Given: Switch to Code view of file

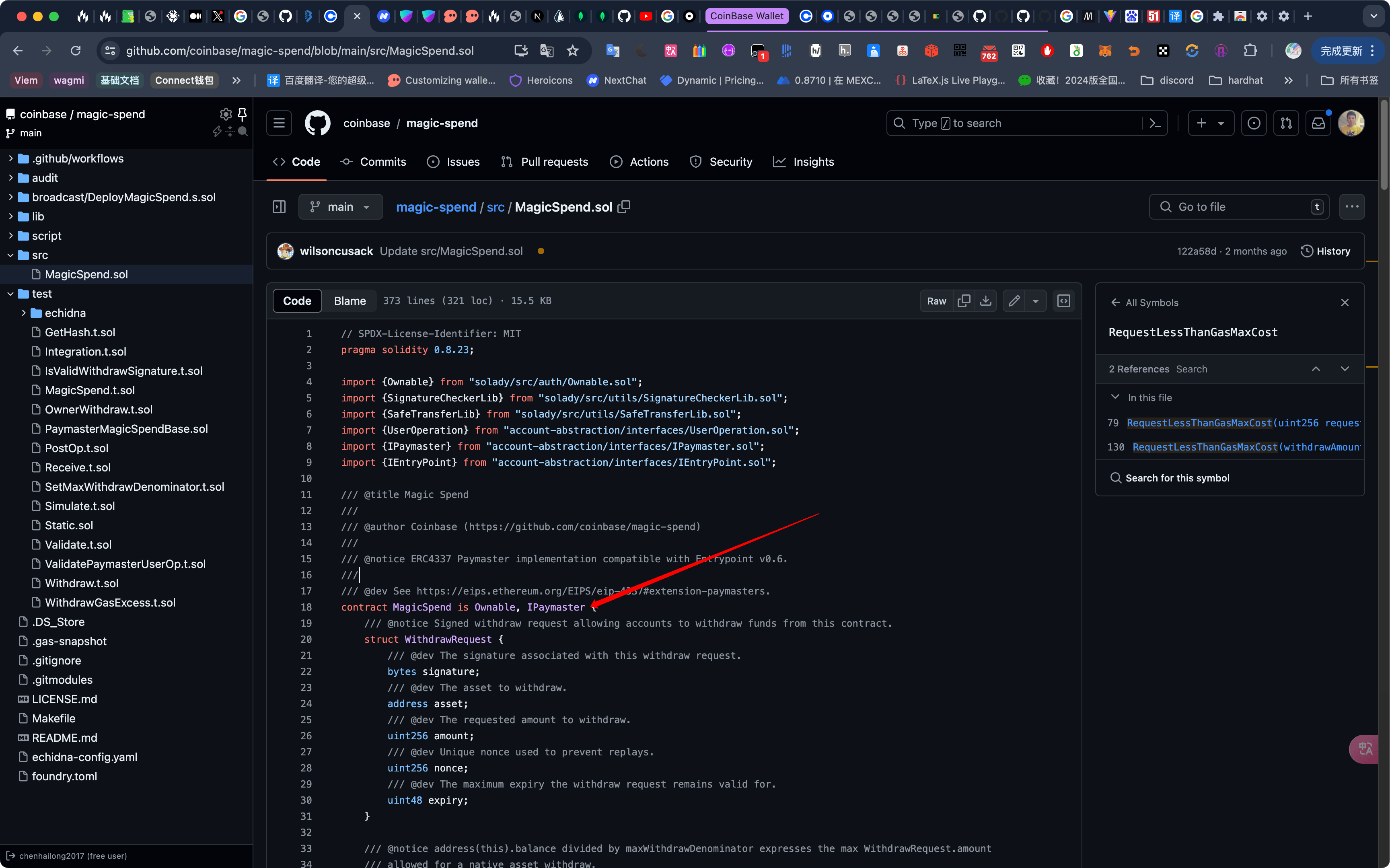Looking at the screenshot, I should [297, 301].
